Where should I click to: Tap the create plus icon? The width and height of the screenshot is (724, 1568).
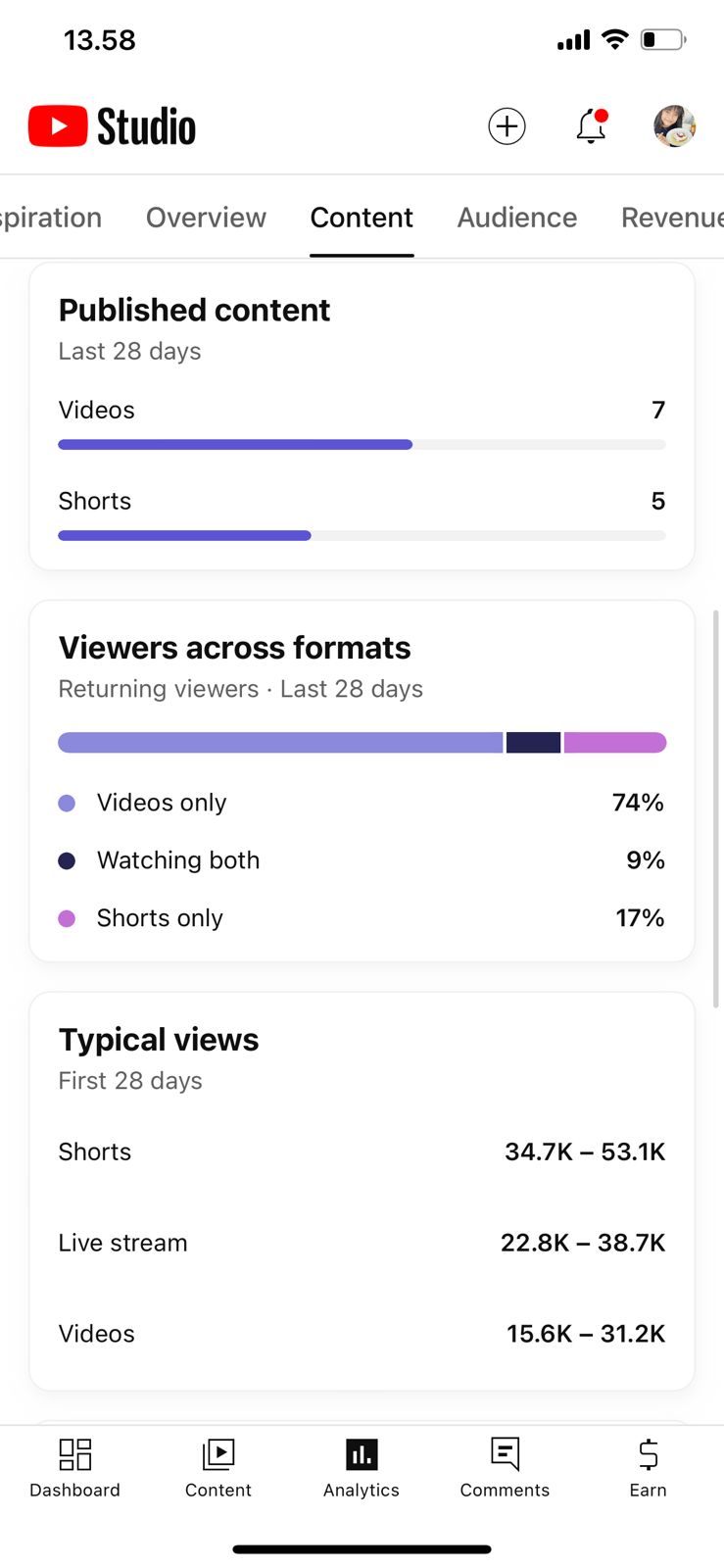pos(507,126)
